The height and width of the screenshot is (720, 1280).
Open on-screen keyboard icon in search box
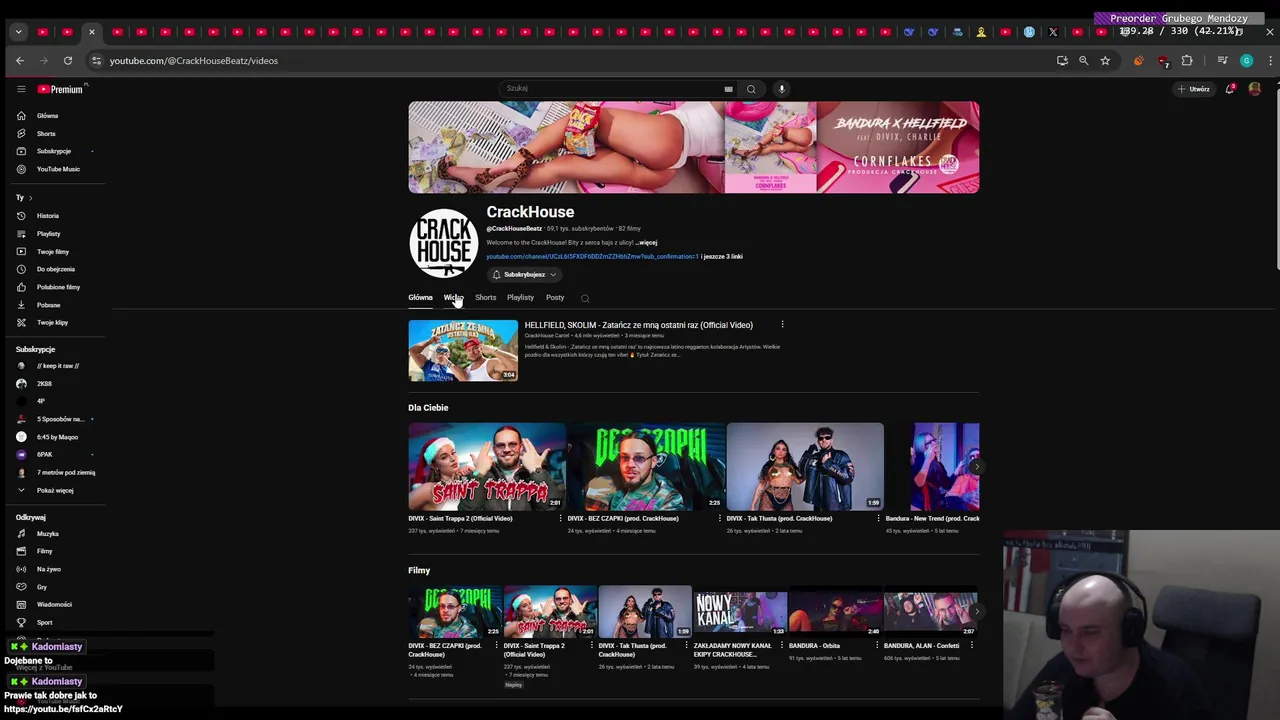click(x=728, y=89)
